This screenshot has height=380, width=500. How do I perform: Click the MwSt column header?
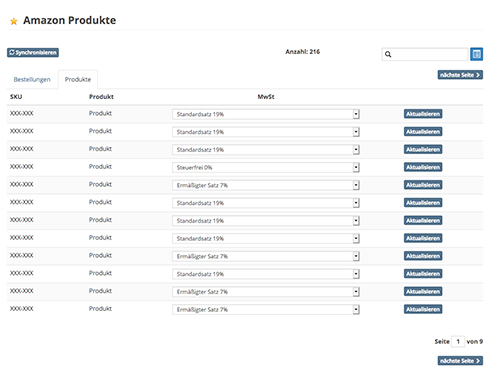tap(266, 97)
